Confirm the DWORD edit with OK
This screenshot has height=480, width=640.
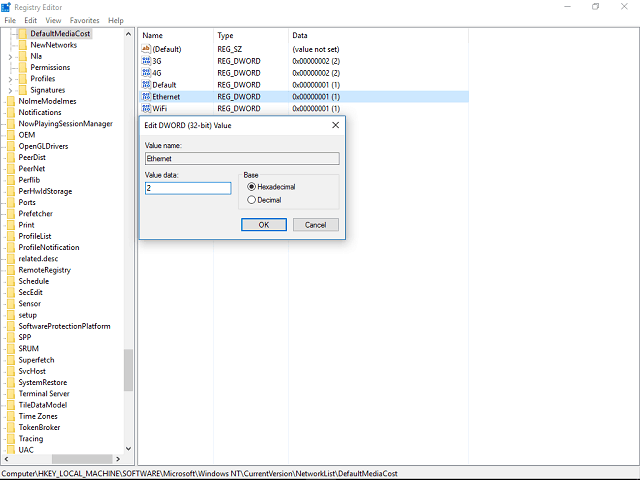(264, 224)
